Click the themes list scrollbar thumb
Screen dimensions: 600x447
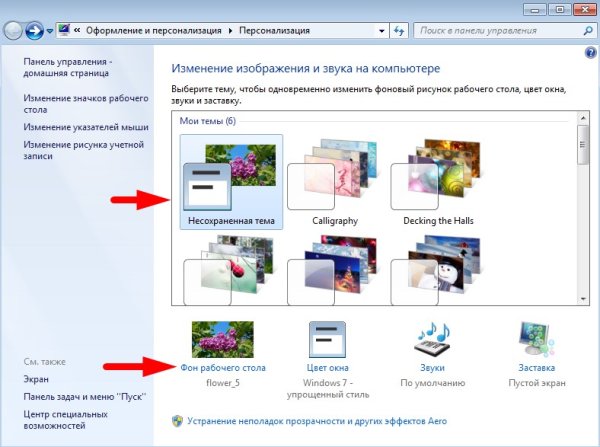click(x=583, y=145)
